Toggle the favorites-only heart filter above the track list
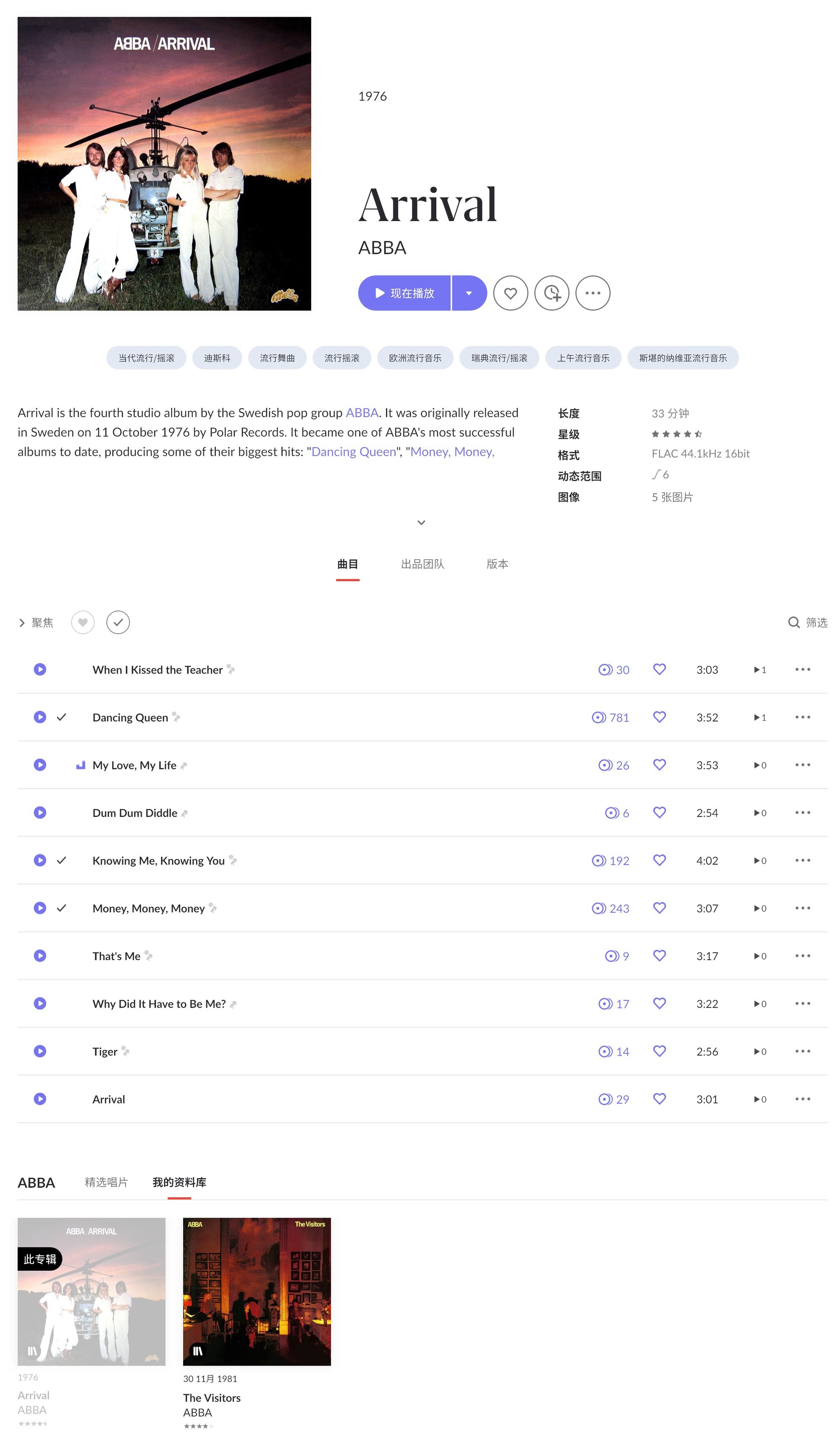This screenshot has width=840, height=1440. pos(83,622)
